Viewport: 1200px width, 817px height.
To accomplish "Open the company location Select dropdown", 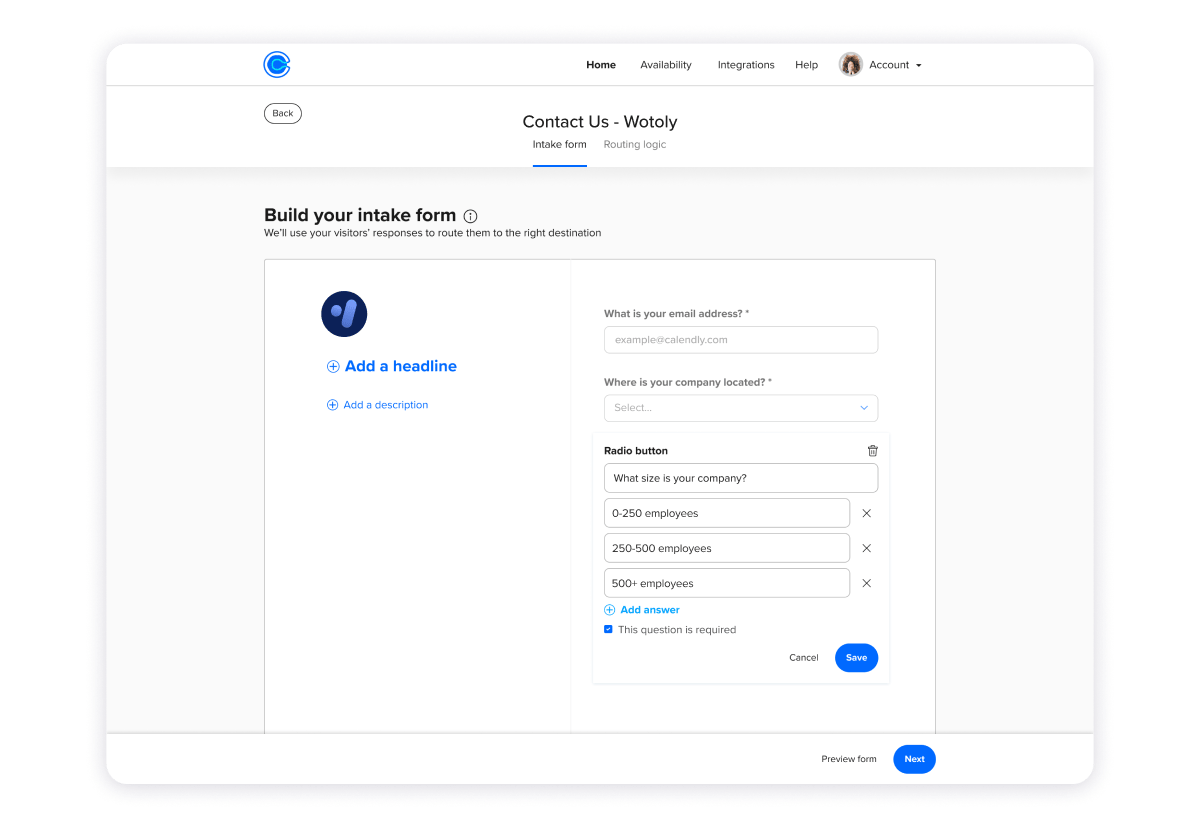I will click(741, 408).
